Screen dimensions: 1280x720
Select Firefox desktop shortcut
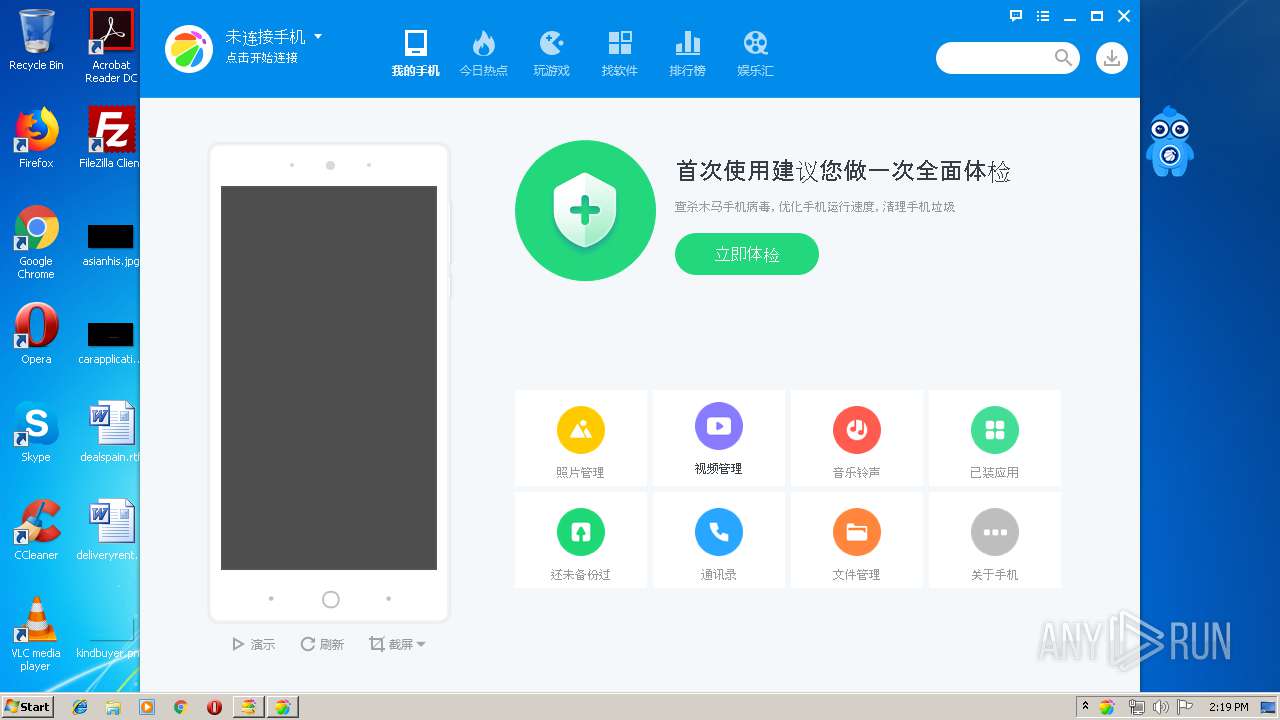point(36,138)
